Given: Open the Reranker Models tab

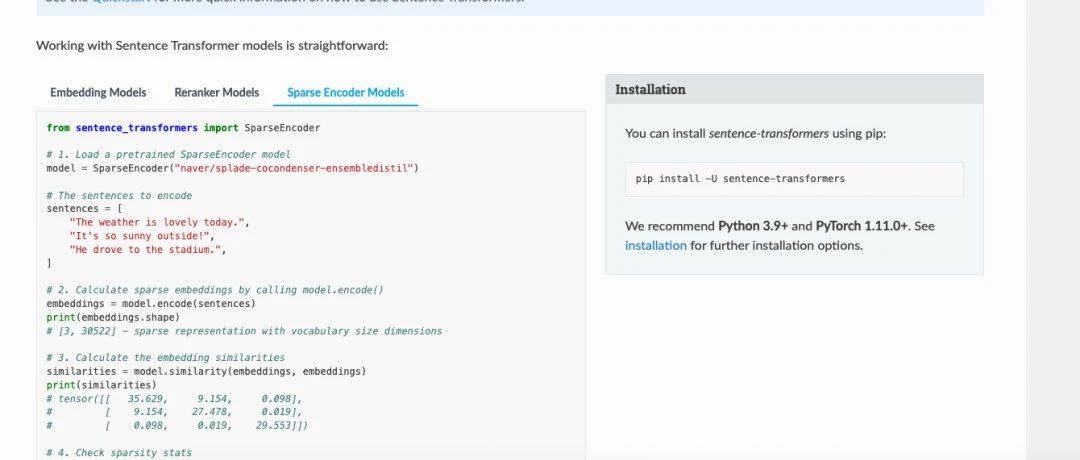Looking at the screenshot, I should [216, 92].
